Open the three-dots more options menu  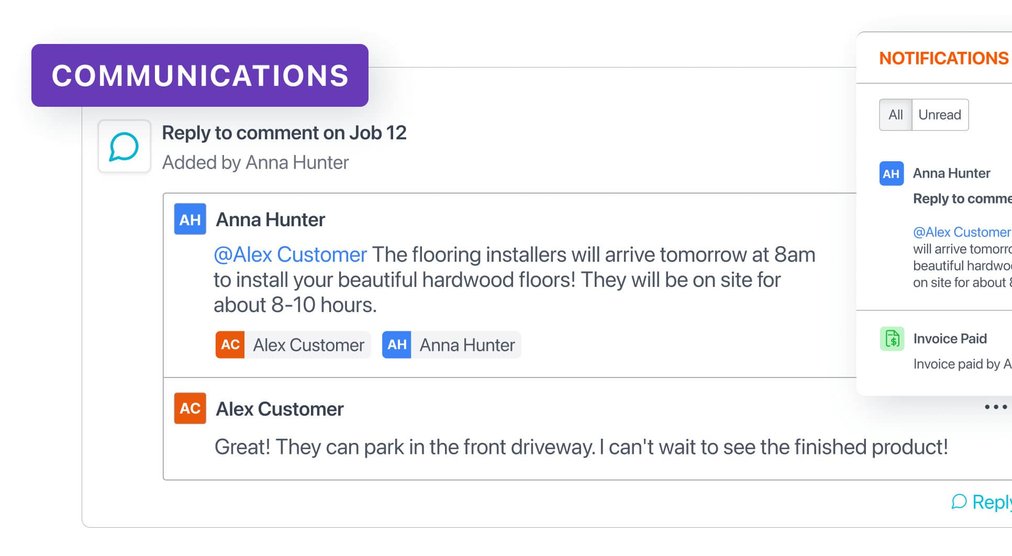[996, 407]
